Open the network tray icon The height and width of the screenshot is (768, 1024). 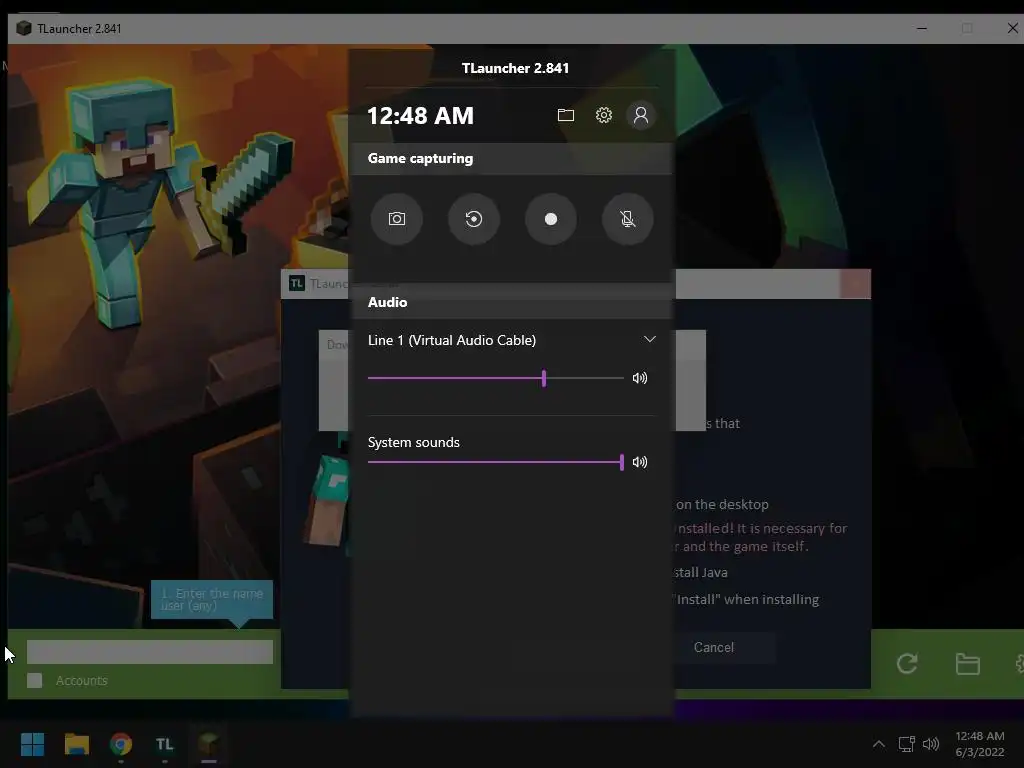pyautogui.click(x=906, y=744)
